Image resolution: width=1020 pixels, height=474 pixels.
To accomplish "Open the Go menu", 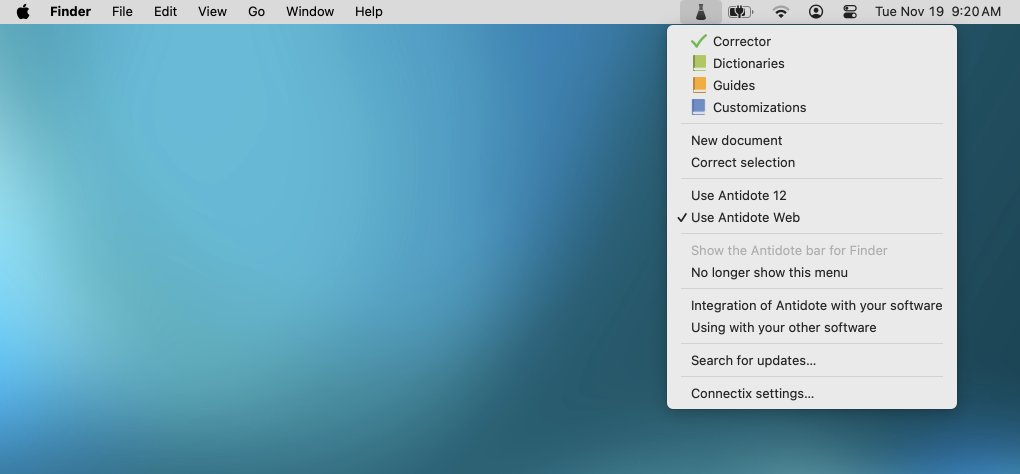I will [x=256, y=12].
